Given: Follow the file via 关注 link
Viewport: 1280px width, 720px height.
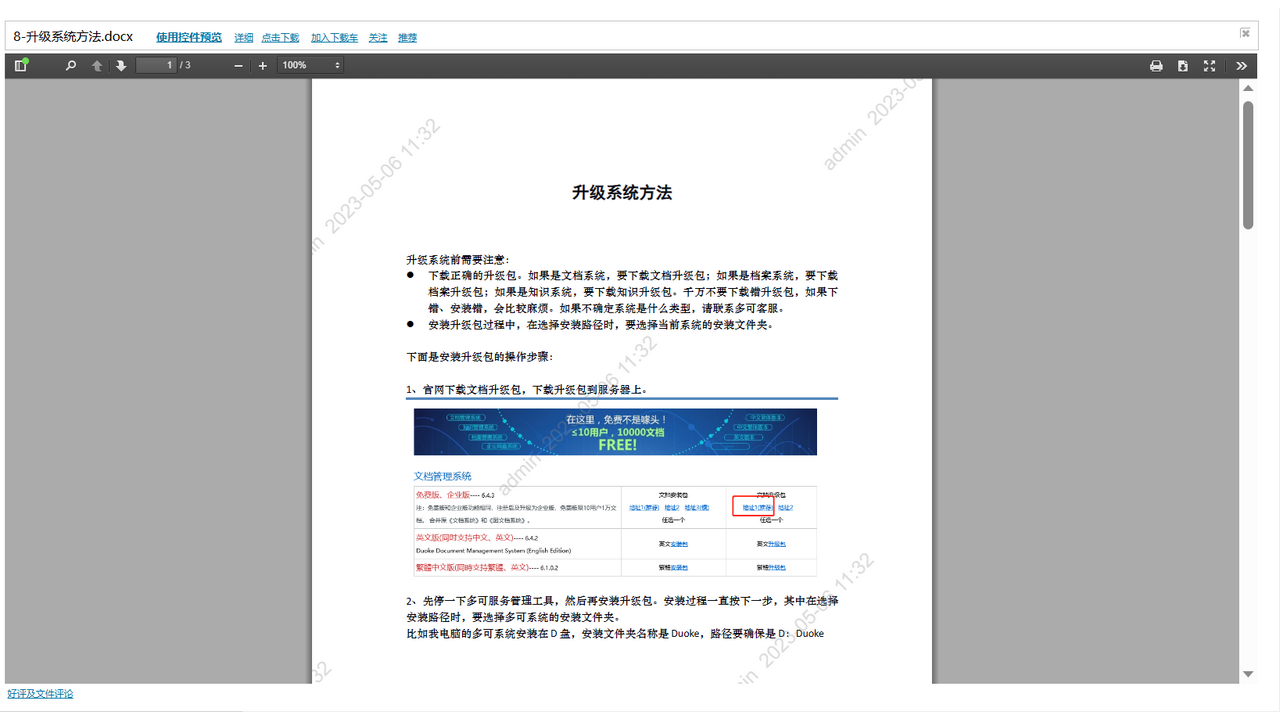Looking at the screenshot, I should point(377,37).
